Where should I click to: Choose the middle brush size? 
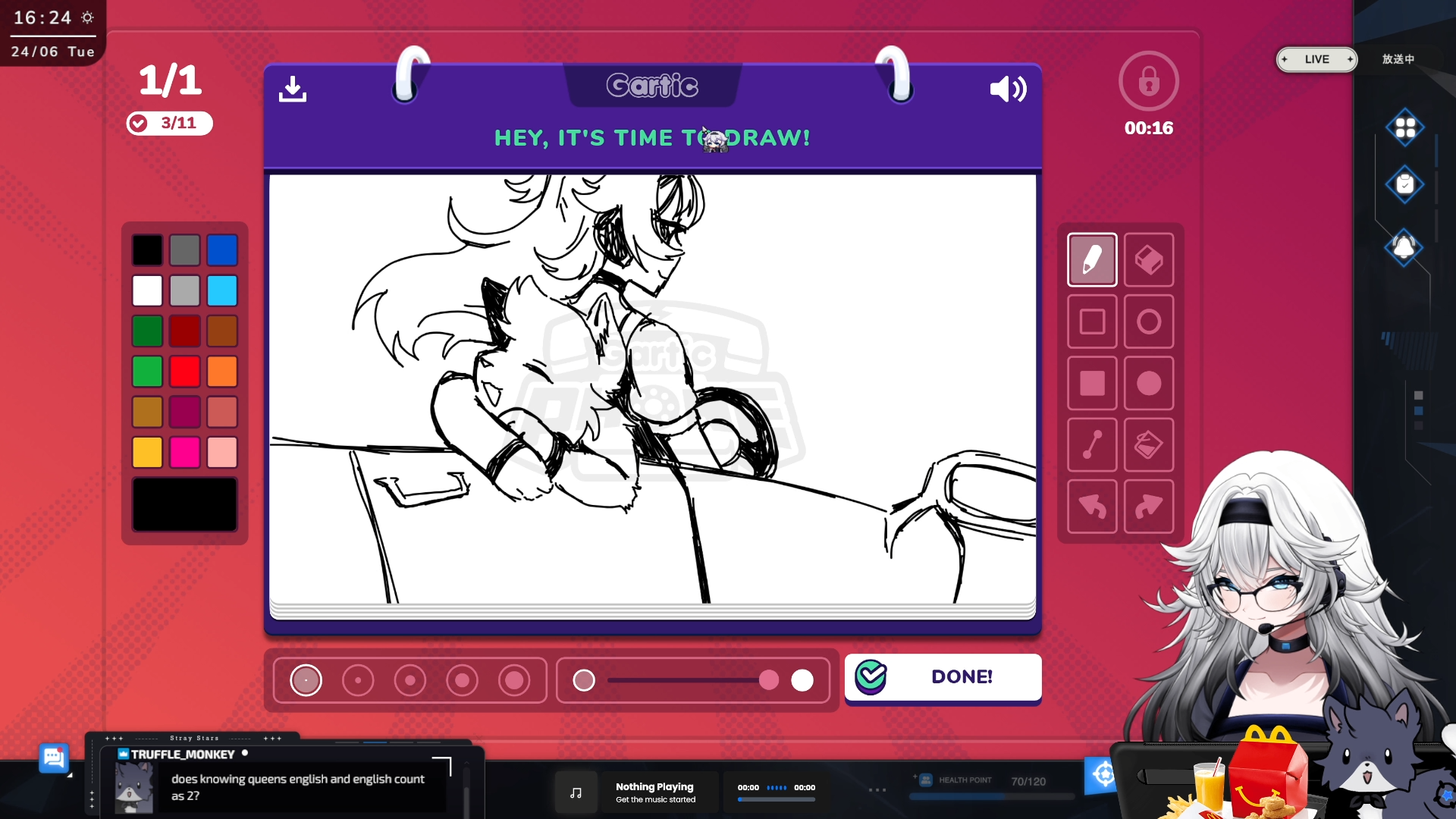point(410,680)
